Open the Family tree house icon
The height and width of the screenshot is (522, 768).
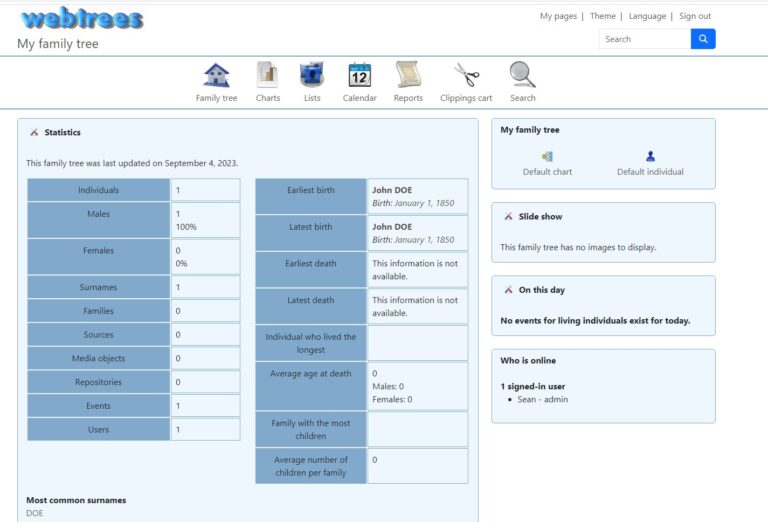click(216, 75)
